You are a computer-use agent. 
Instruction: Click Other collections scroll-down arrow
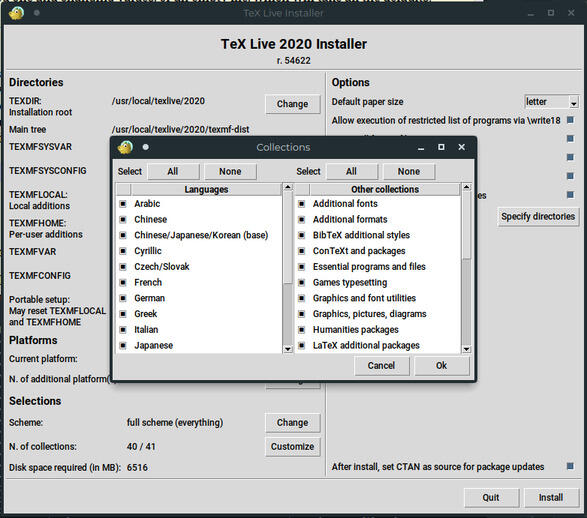(x=466, y=349)
